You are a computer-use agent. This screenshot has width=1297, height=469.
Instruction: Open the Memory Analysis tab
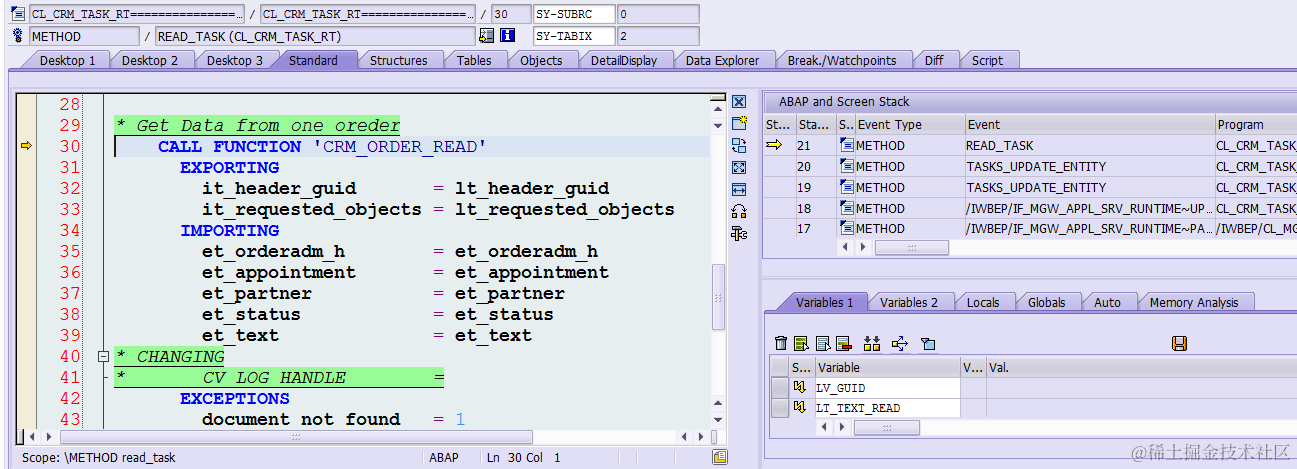(1194, 302)
